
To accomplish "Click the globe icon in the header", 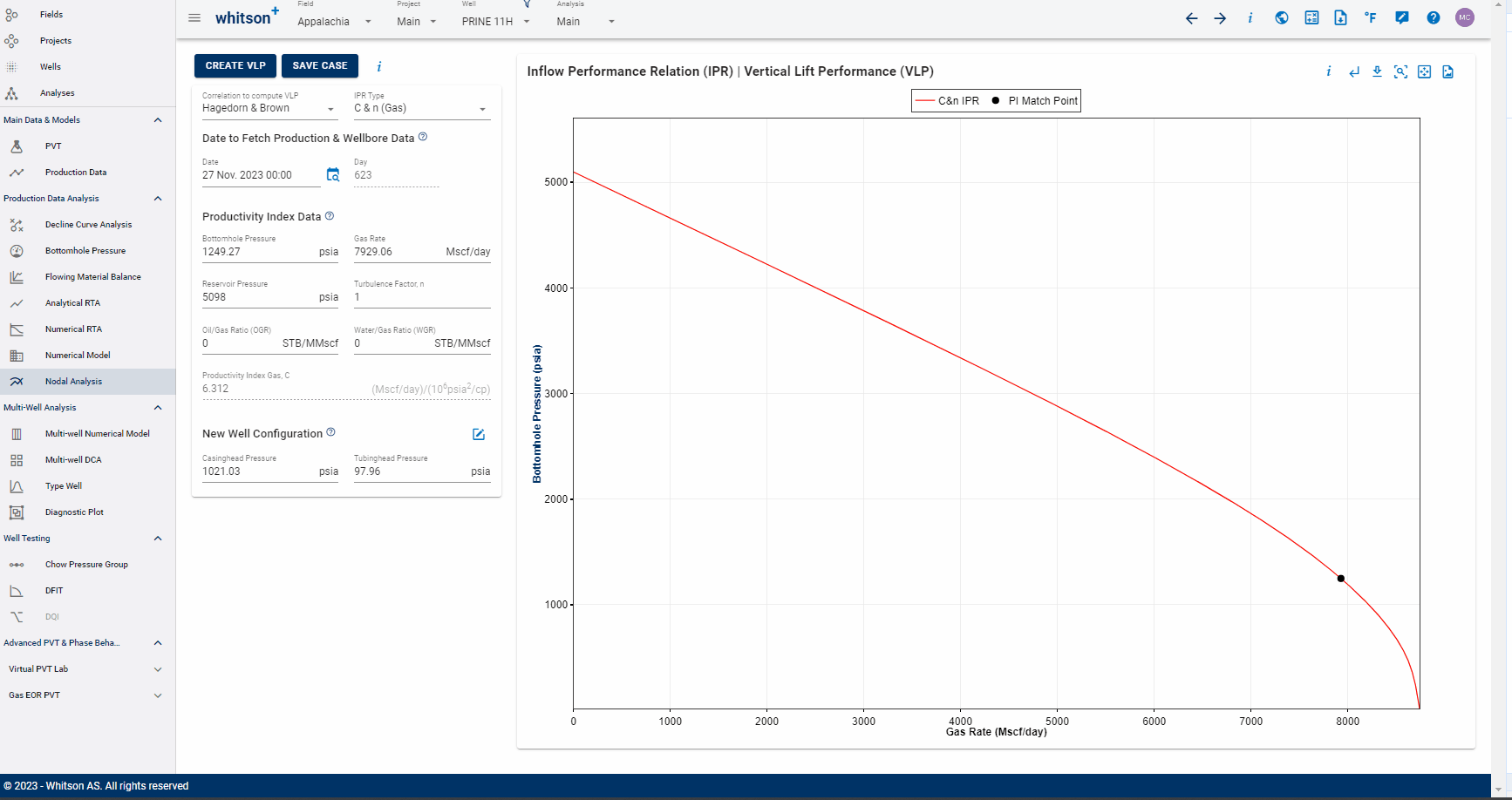I will tap(1281, 17).
